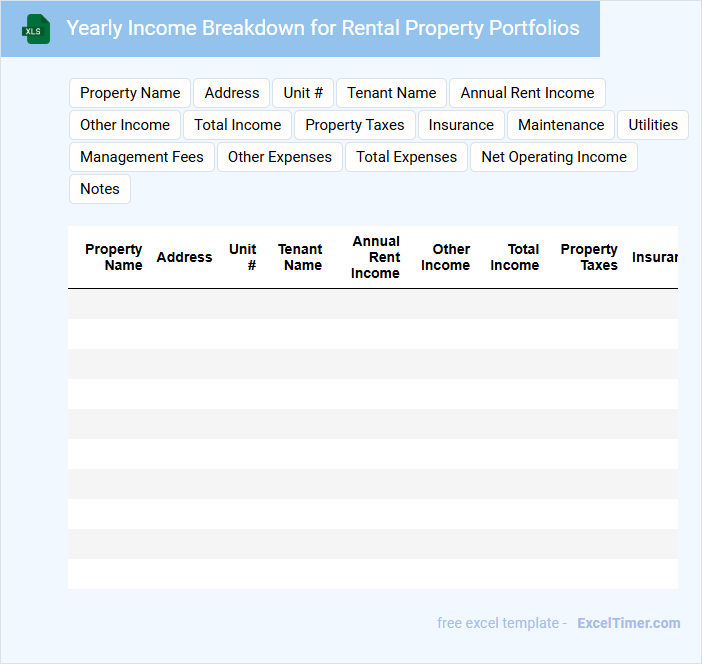Click the Other Income column header
This screenshot has height=664, width=702.
[x=445, y=257]
